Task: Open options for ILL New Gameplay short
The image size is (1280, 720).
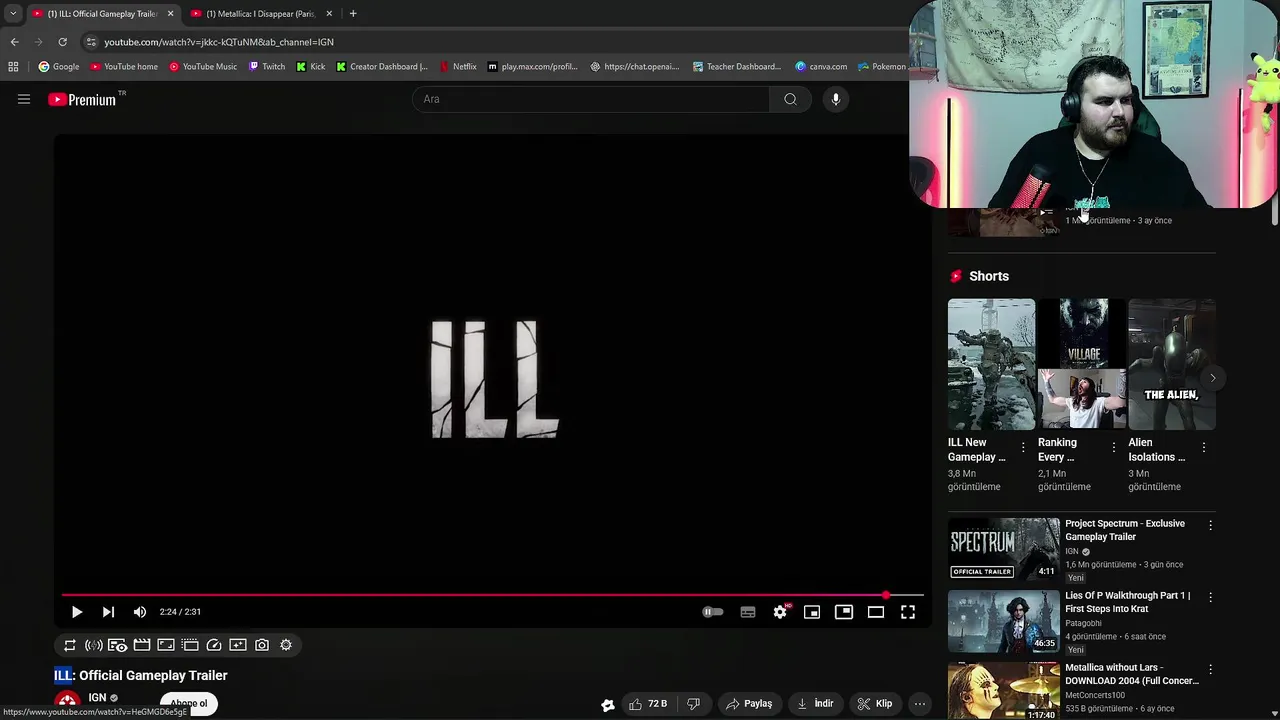Action: (x=1023, y=448)
